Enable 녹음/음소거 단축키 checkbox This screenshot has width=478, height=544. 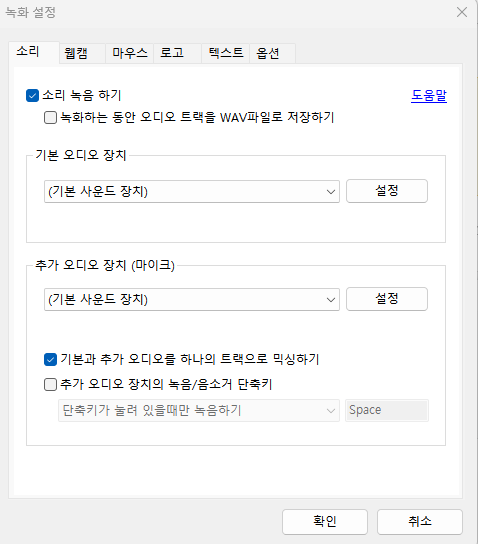[50, 384]
